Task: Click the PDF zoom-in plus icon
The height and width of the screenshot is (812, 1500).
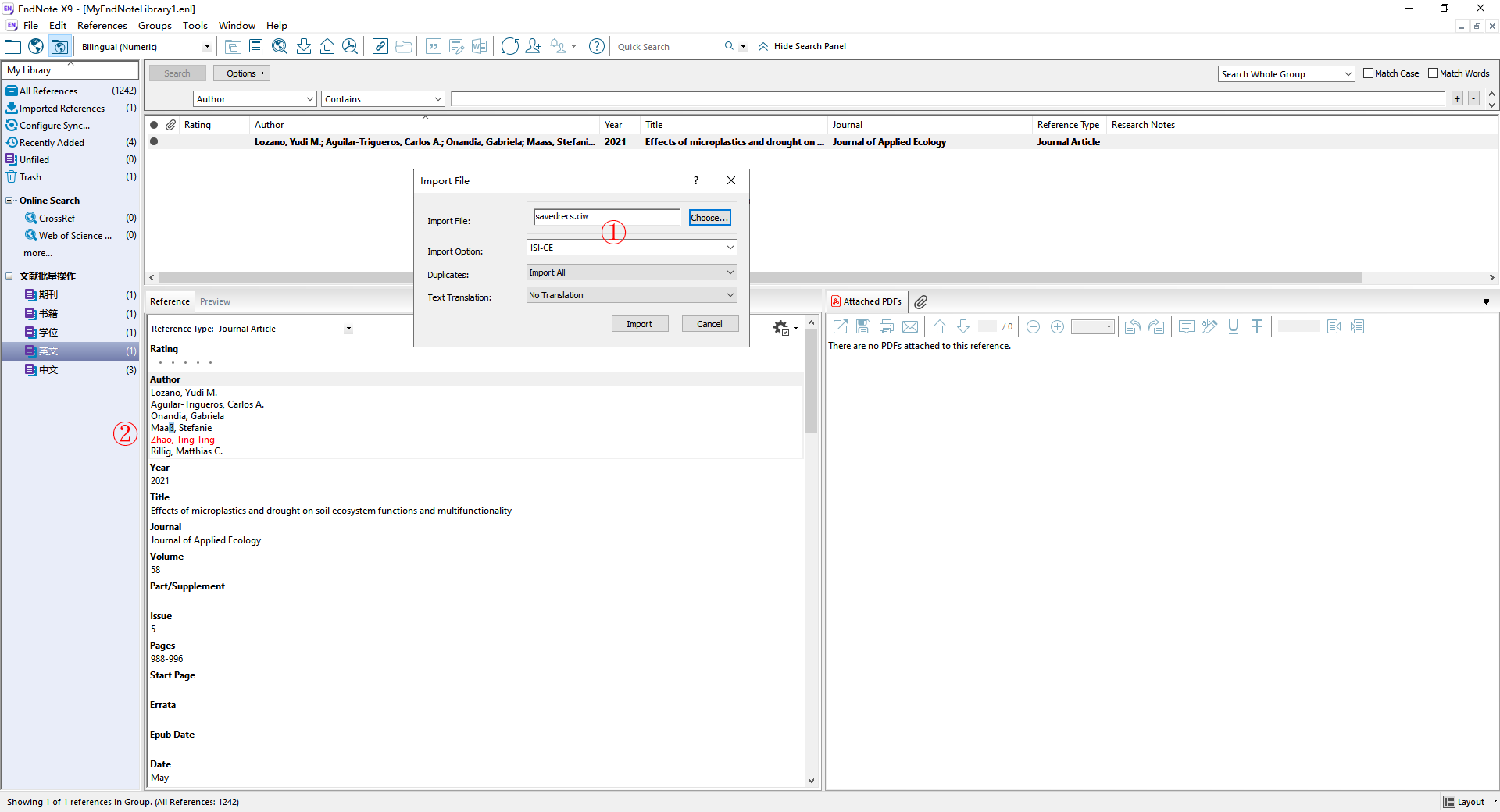Action: pos(1057,326)
